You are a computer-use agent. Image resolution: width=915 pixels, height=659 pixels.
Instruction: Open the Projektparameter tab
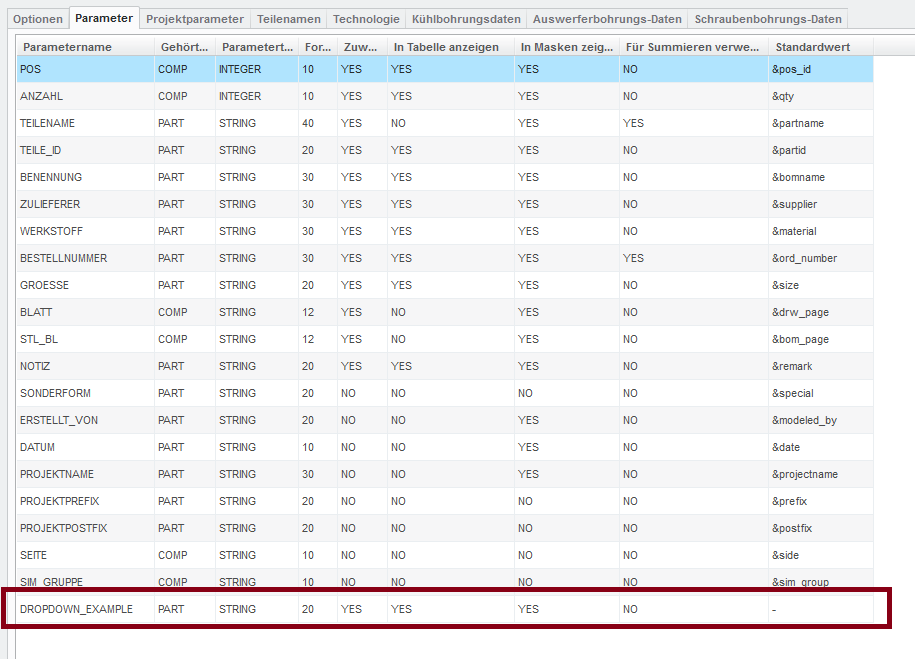[x=195, y=19]
